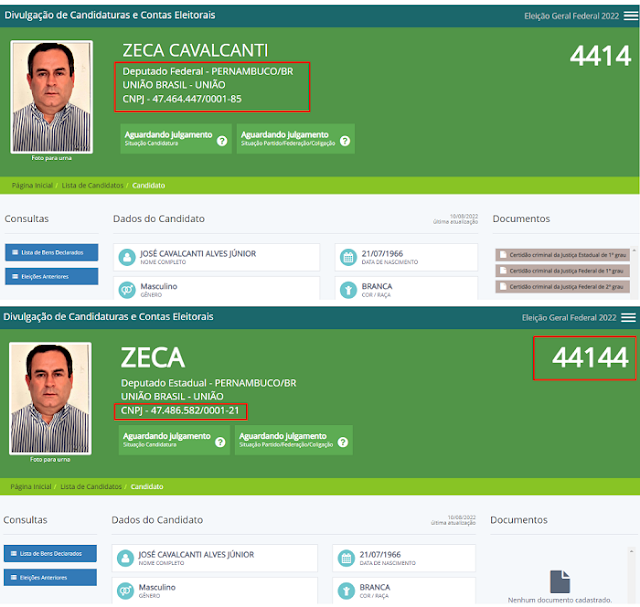The image size is (640, 607).
Task: Open Lista de Bens Declarados, upper page
Action: tap(51, 252)
